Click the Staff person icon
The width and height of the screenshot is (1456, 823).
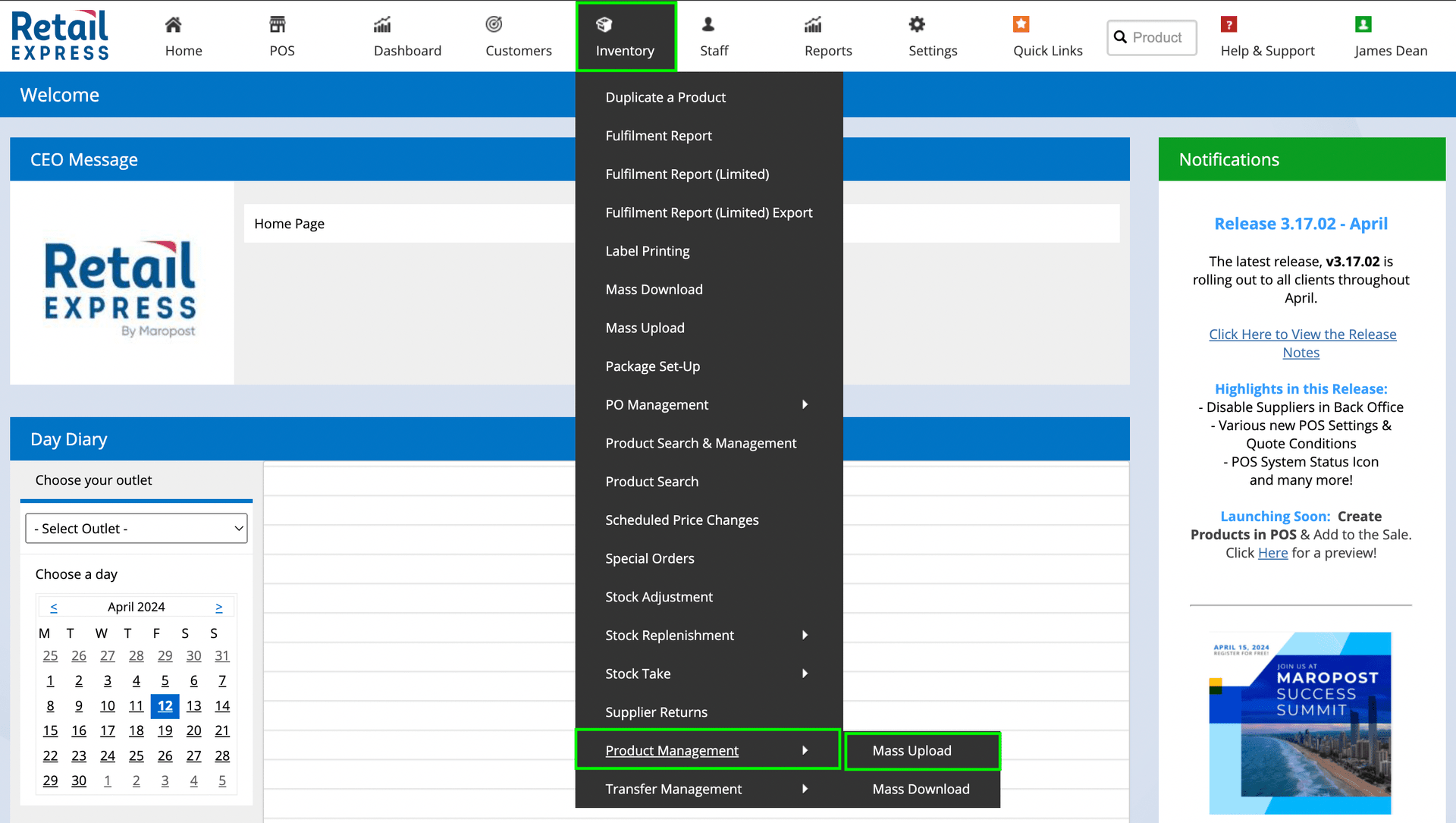coord(708,25)
